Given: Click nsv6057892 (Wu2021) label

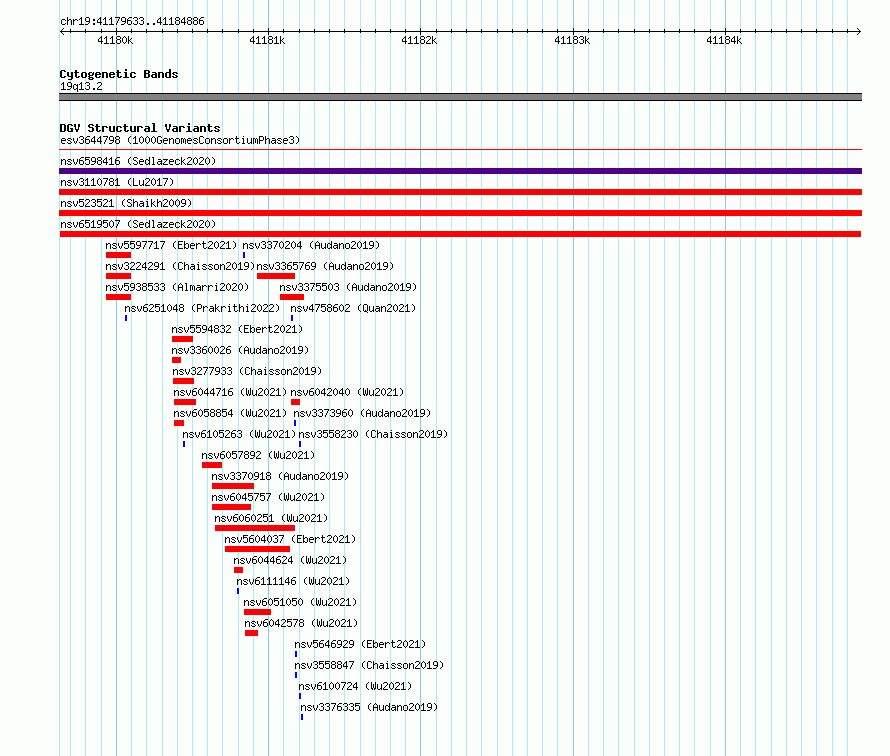Looking at the screenshot, I should [258, 455].
